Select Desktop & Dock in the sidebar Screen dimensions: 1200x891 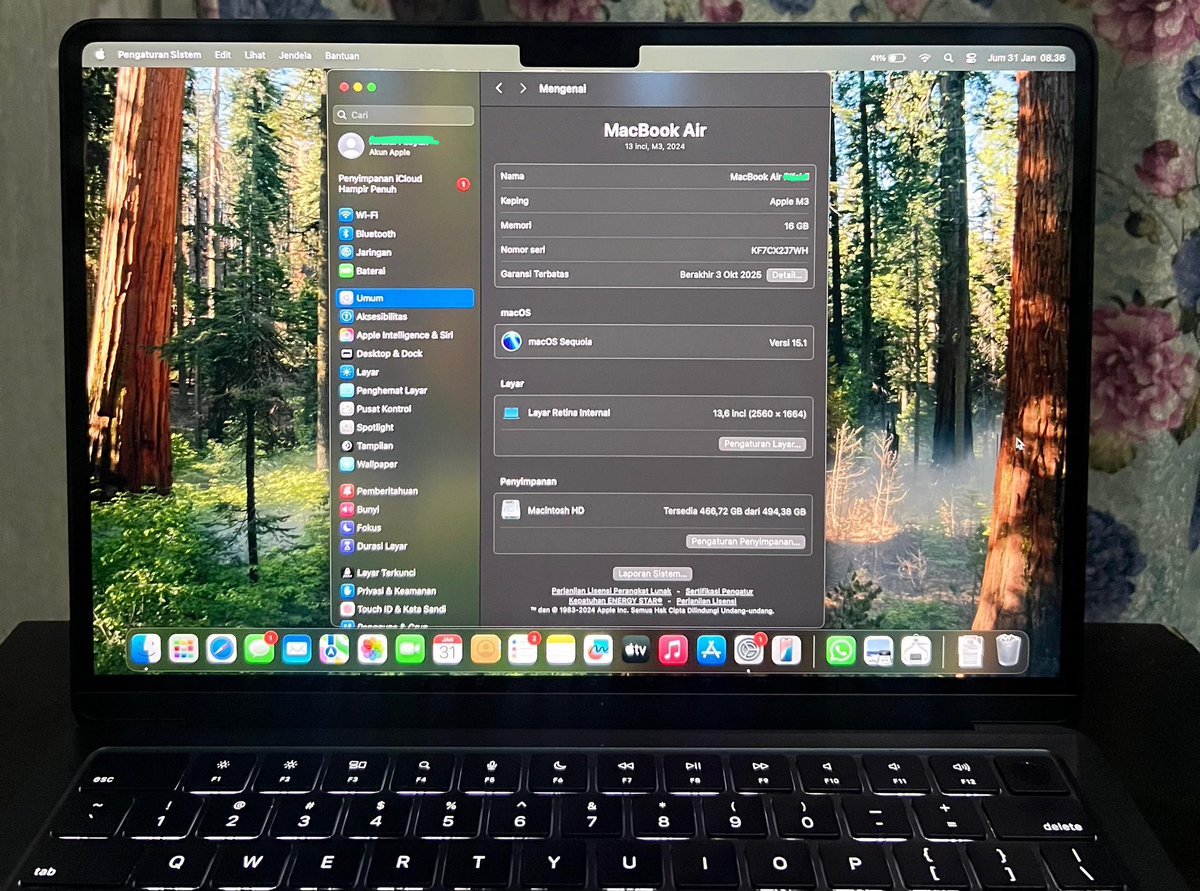click(404, 354)
